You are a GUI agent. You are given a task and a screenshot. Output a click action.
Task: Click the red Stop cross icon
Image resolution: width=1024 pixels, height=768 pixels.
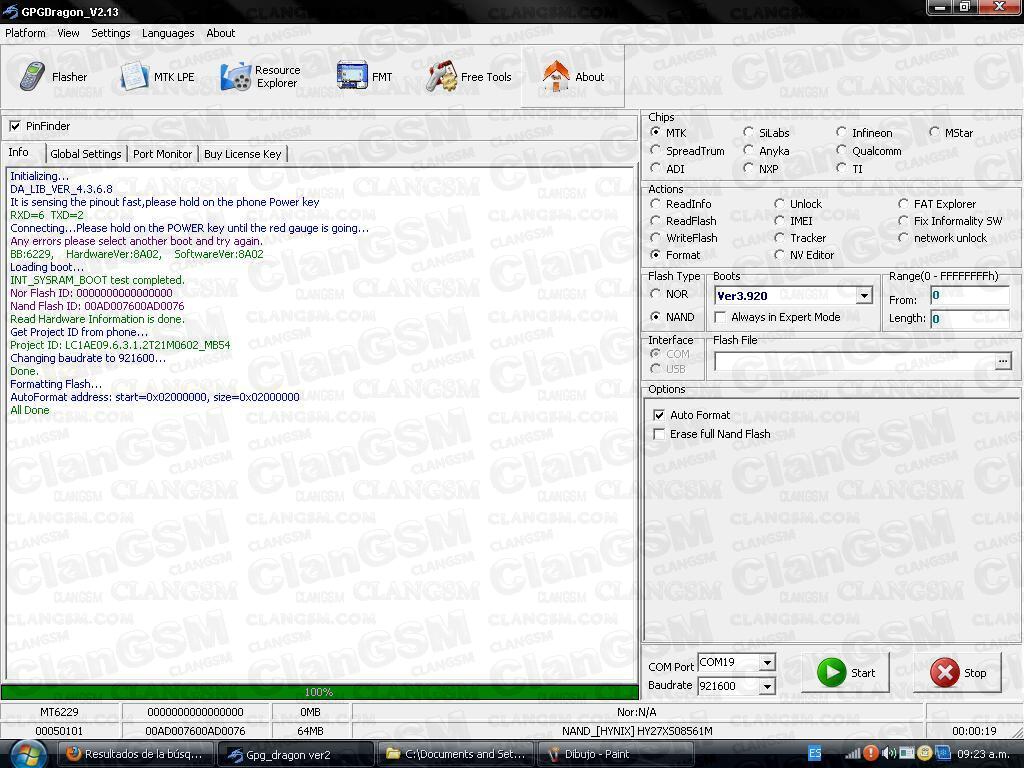tap(944, 673)
